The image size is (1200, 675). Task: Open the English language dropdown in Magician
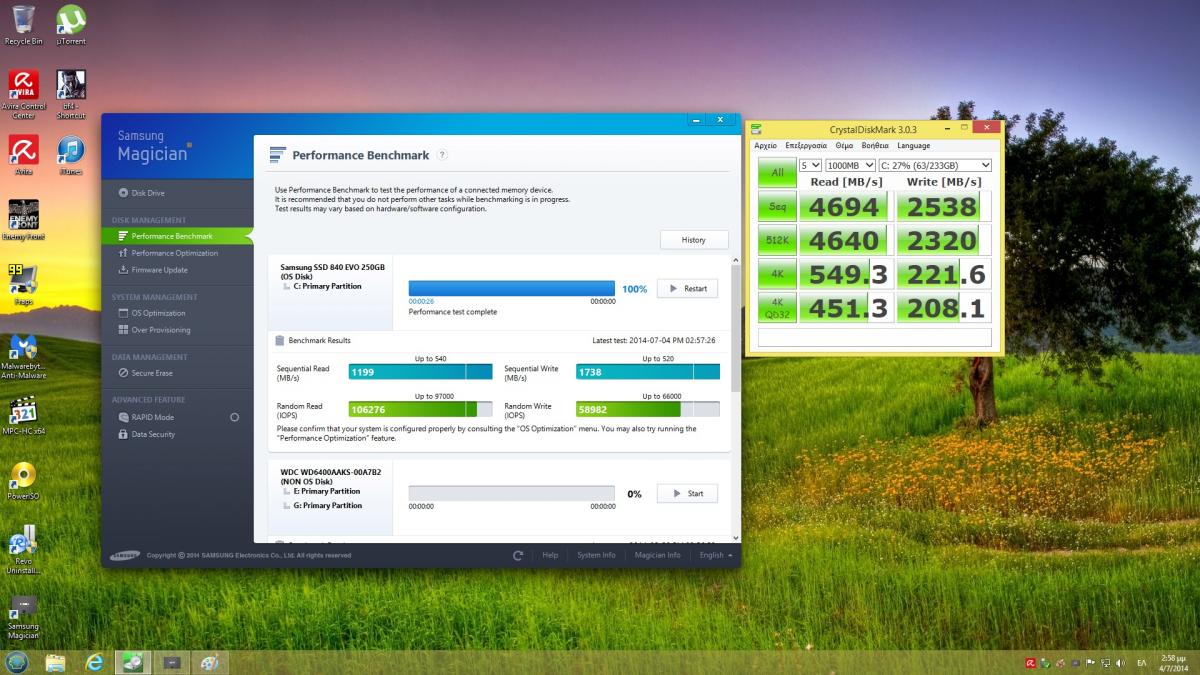click(x=716, y=555)
